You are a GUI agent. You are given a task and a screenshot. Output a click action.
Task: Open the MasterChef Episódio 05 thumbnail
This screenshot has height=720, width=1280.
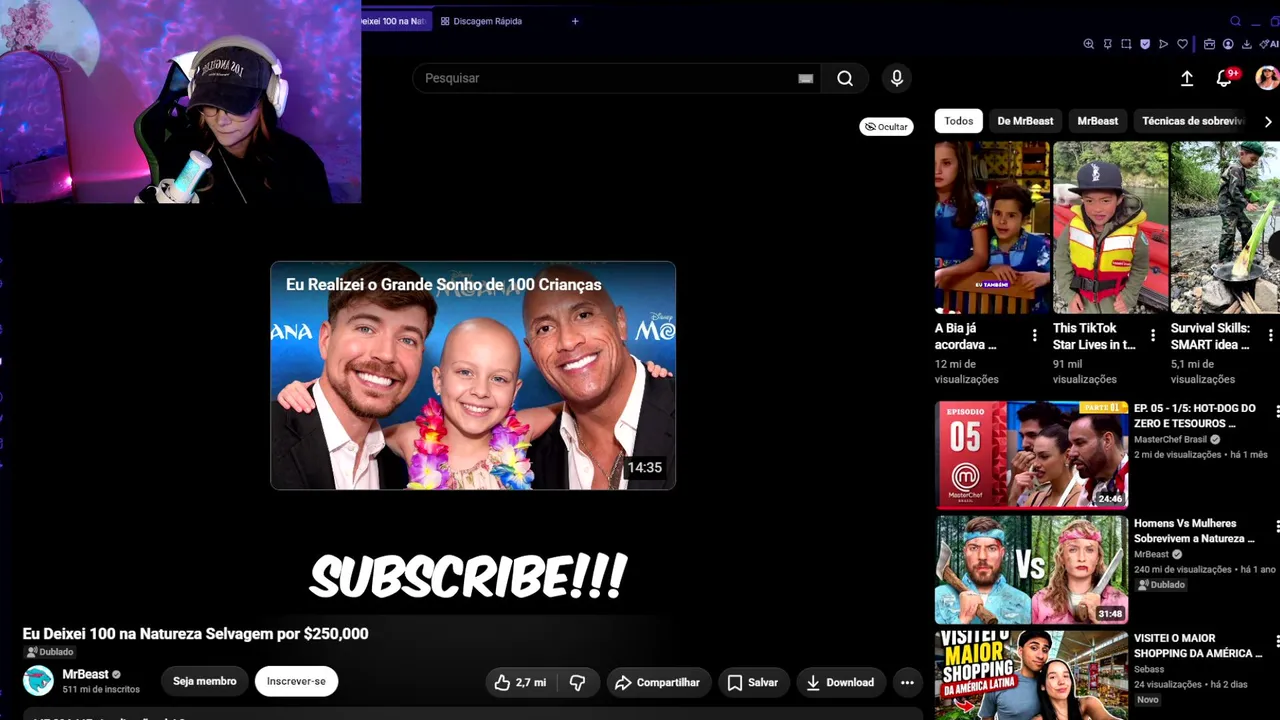(1031, 454)
